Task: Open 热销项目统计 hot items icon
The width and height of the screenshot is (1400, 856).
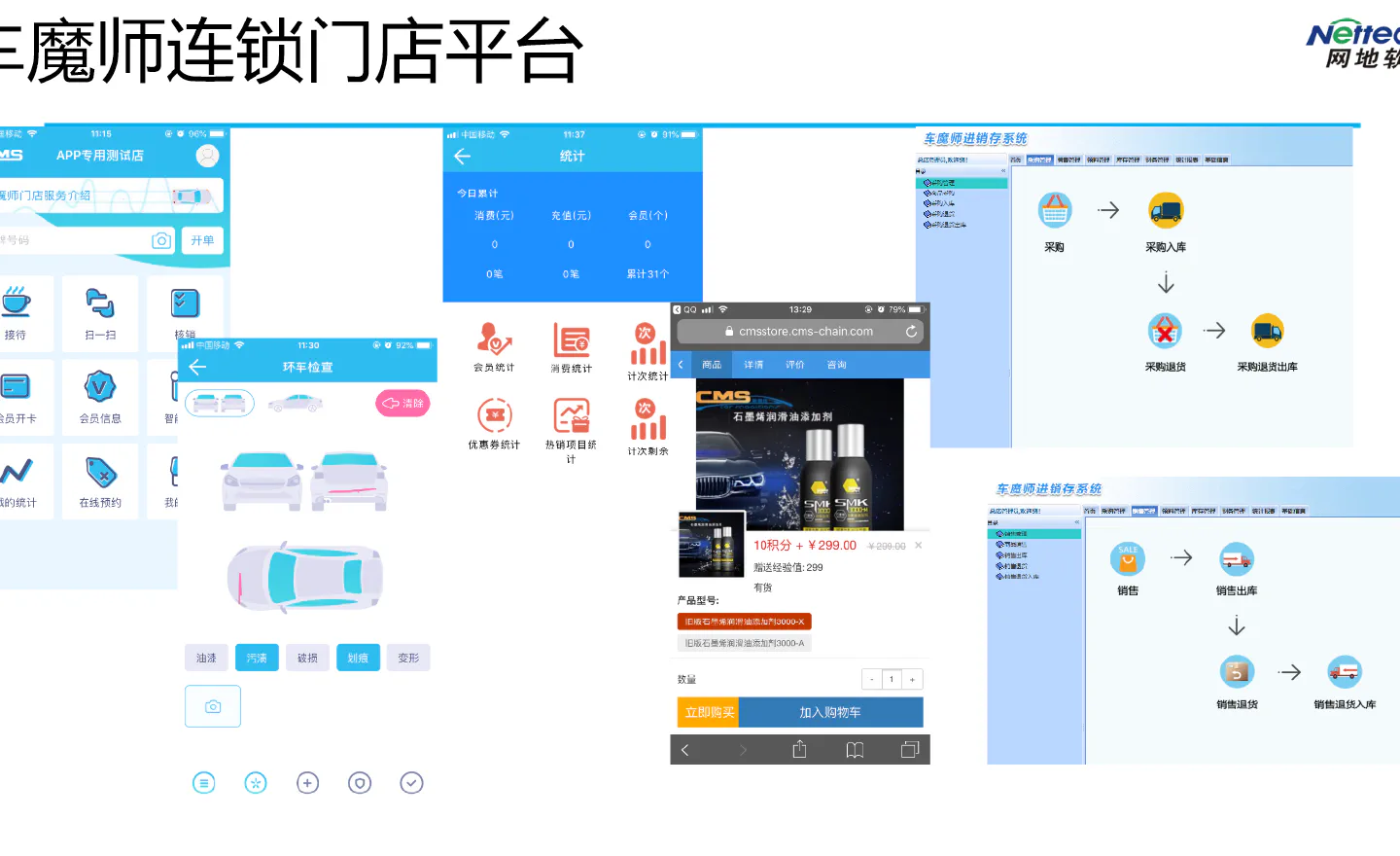Action: (572, 415)
